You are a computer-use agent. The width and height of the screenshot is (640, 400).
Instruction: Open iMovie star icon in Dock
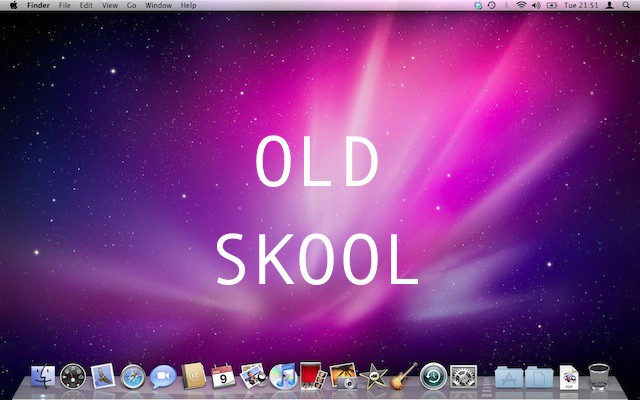(x=374, y=377)
